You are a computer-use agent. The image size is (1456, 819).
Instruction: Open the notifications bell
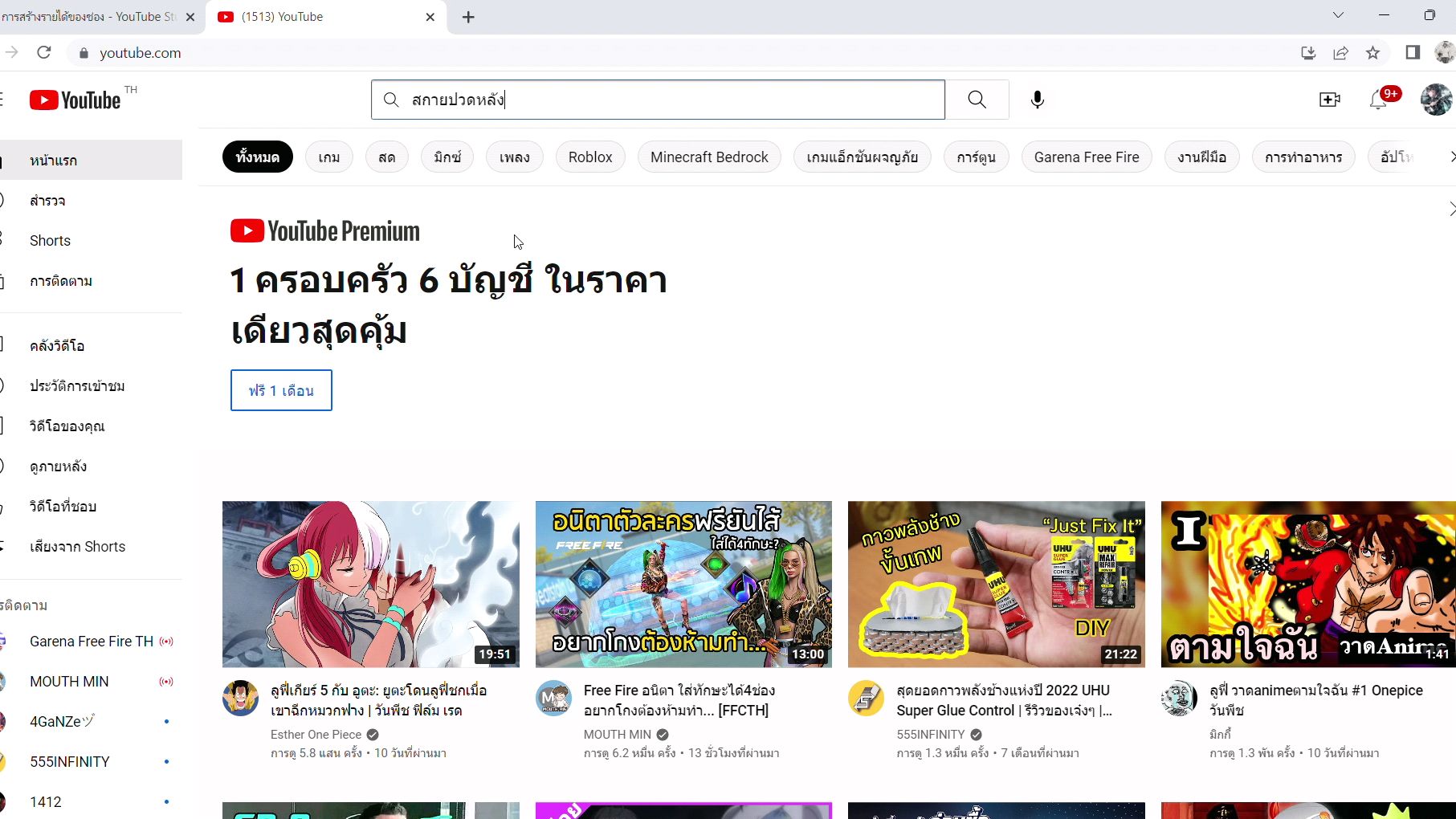pos(1379,100)
